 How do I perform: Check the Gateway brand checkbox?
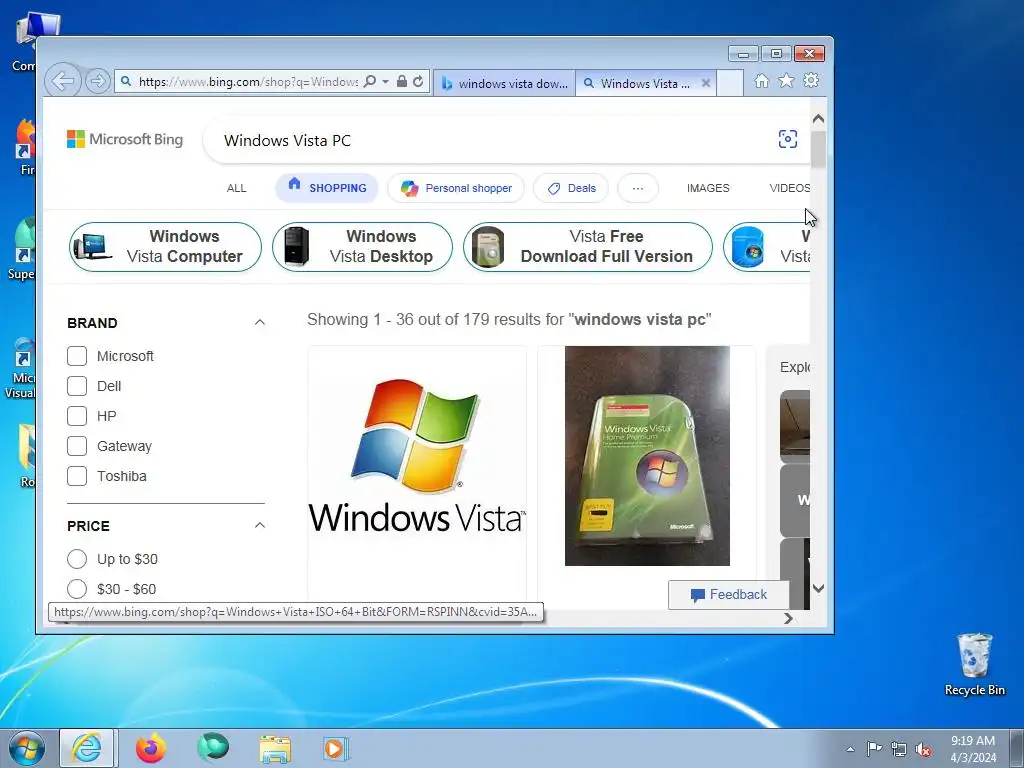click(x=77, y=446)
